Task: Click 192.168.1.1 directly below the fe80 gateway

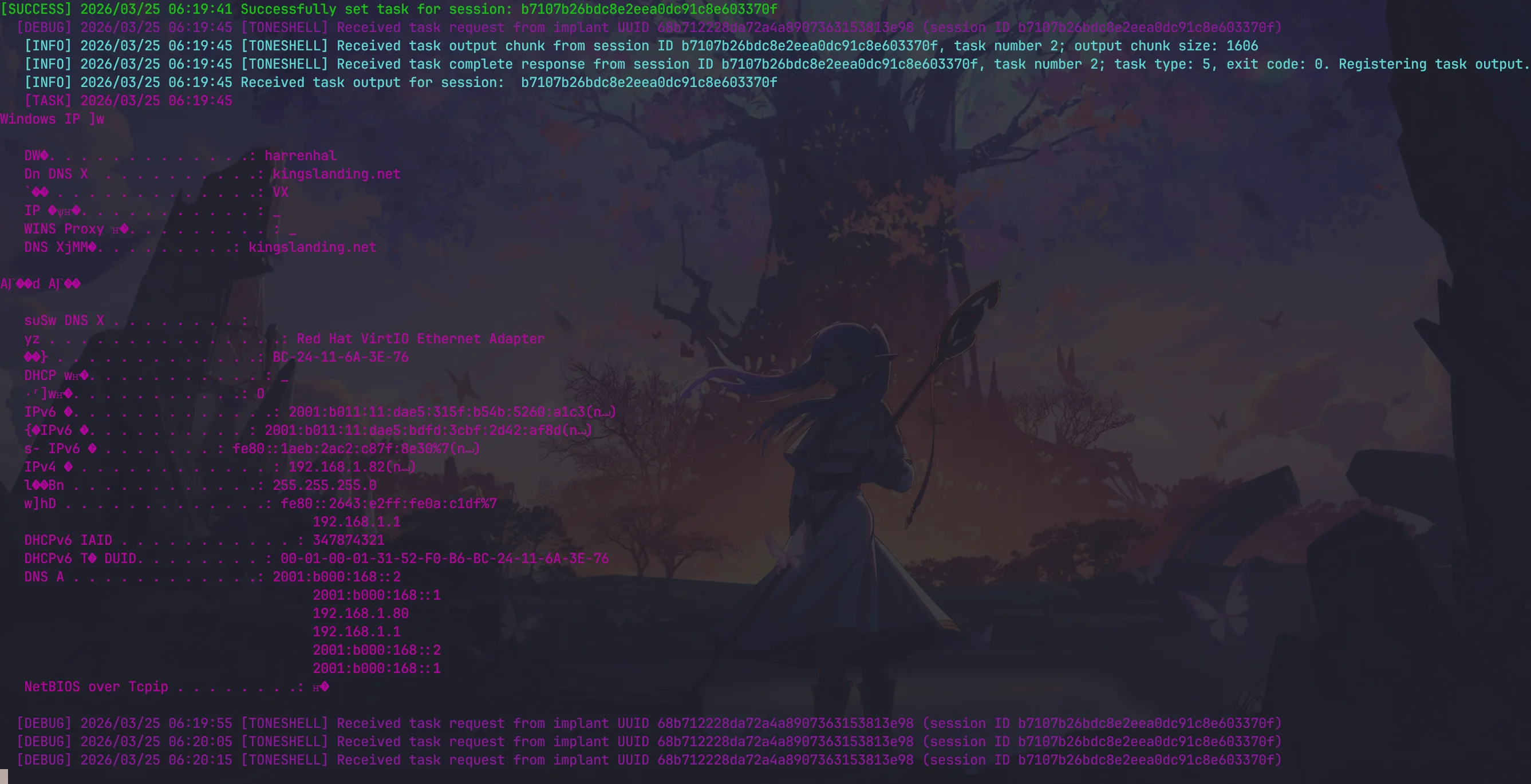Action: click(x=357, y=522)
